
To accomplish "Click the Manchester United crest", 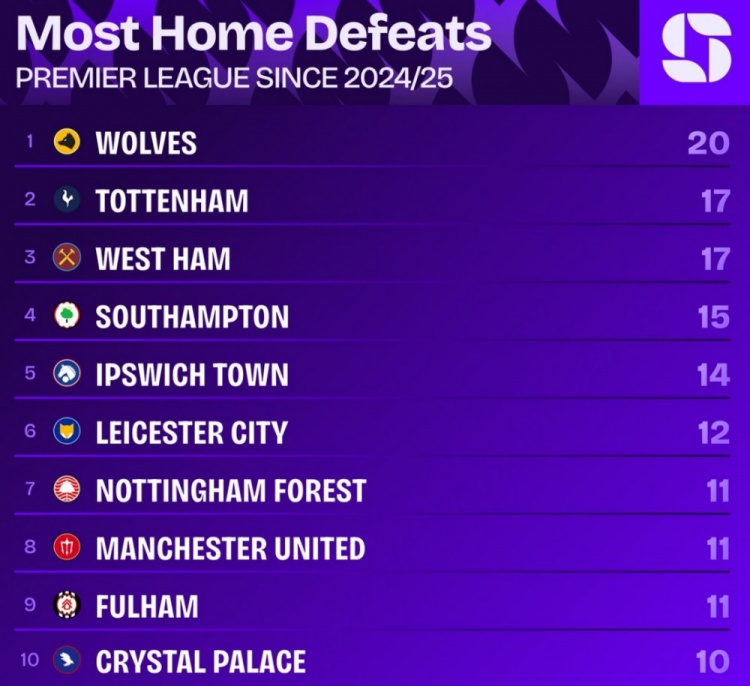I will pos(67,548).
